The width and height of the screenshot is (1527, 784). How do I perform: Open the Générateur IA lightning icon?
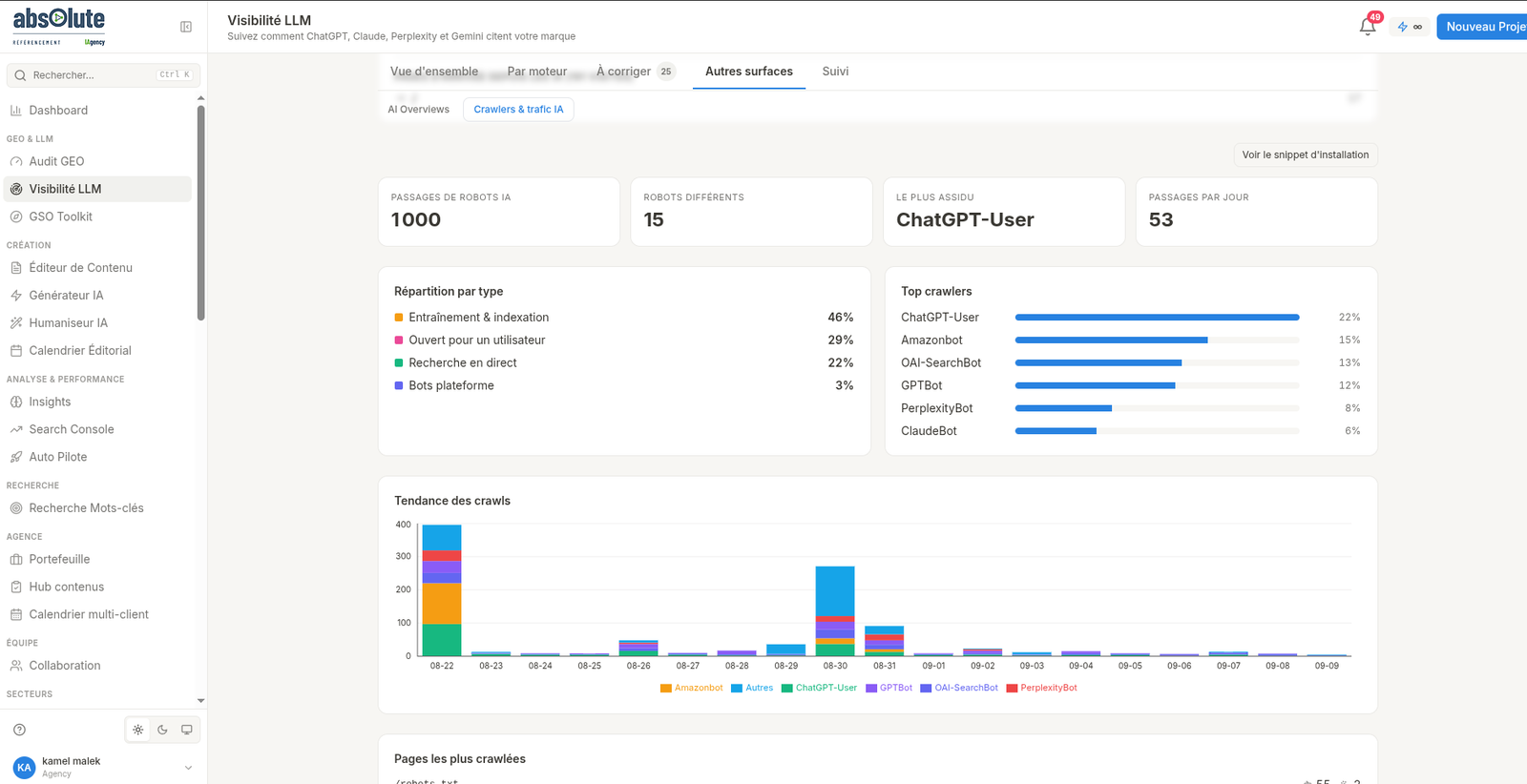click(x=16, y=296)
